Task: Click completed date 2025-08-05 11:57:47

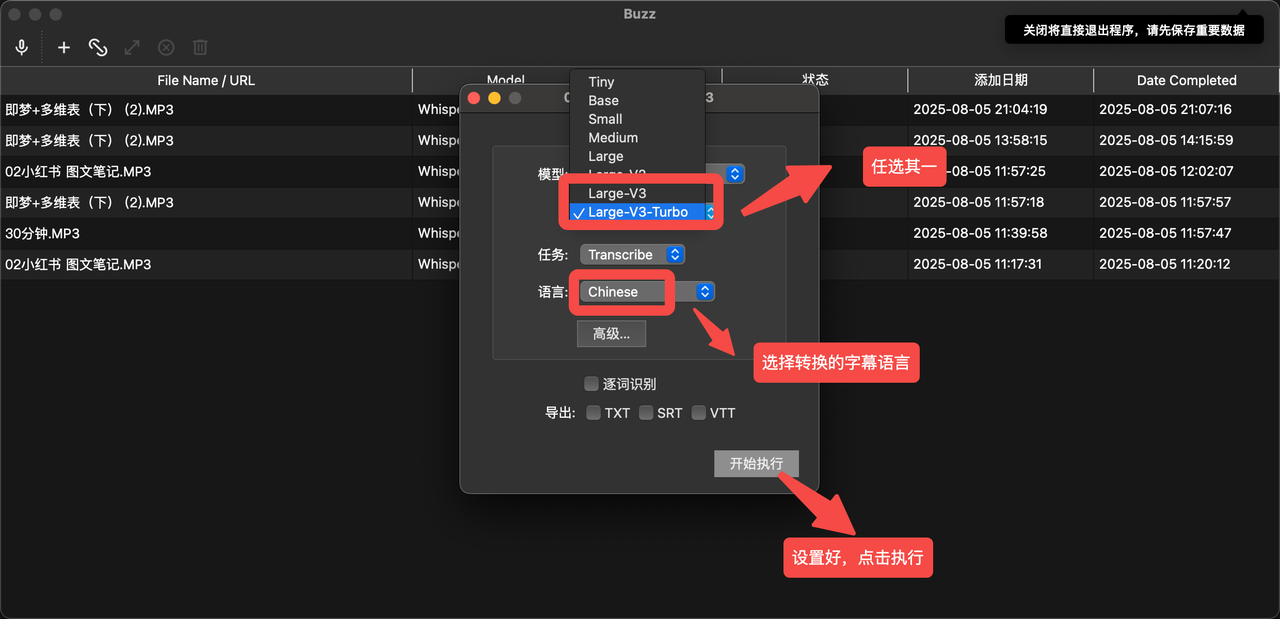Action: coord(1165,233)
